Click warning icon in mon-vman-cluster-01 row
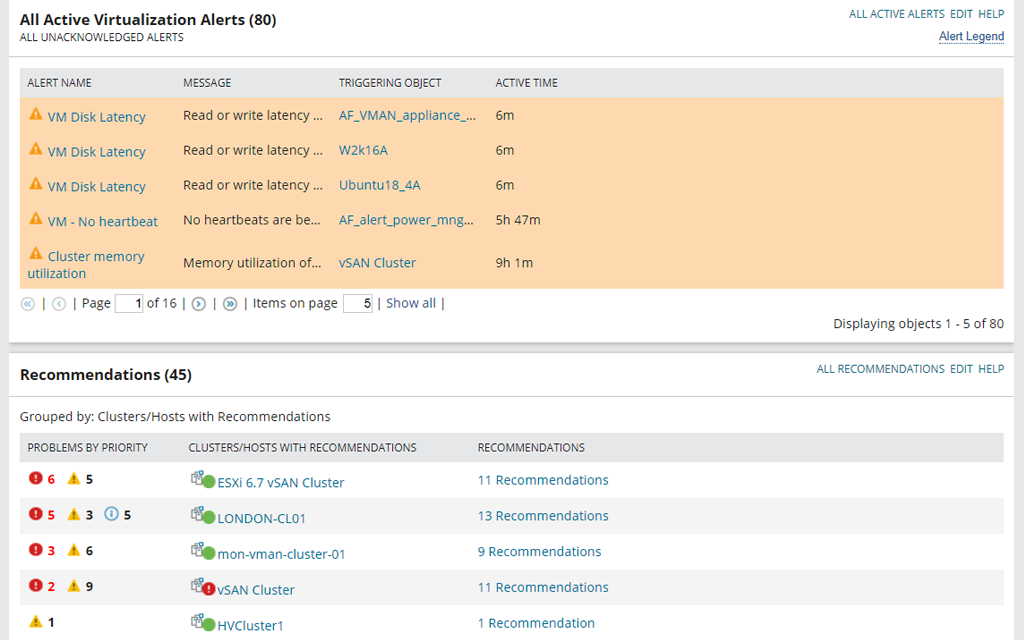Viewport: 1024px width, 640px height. pos(74,550)
